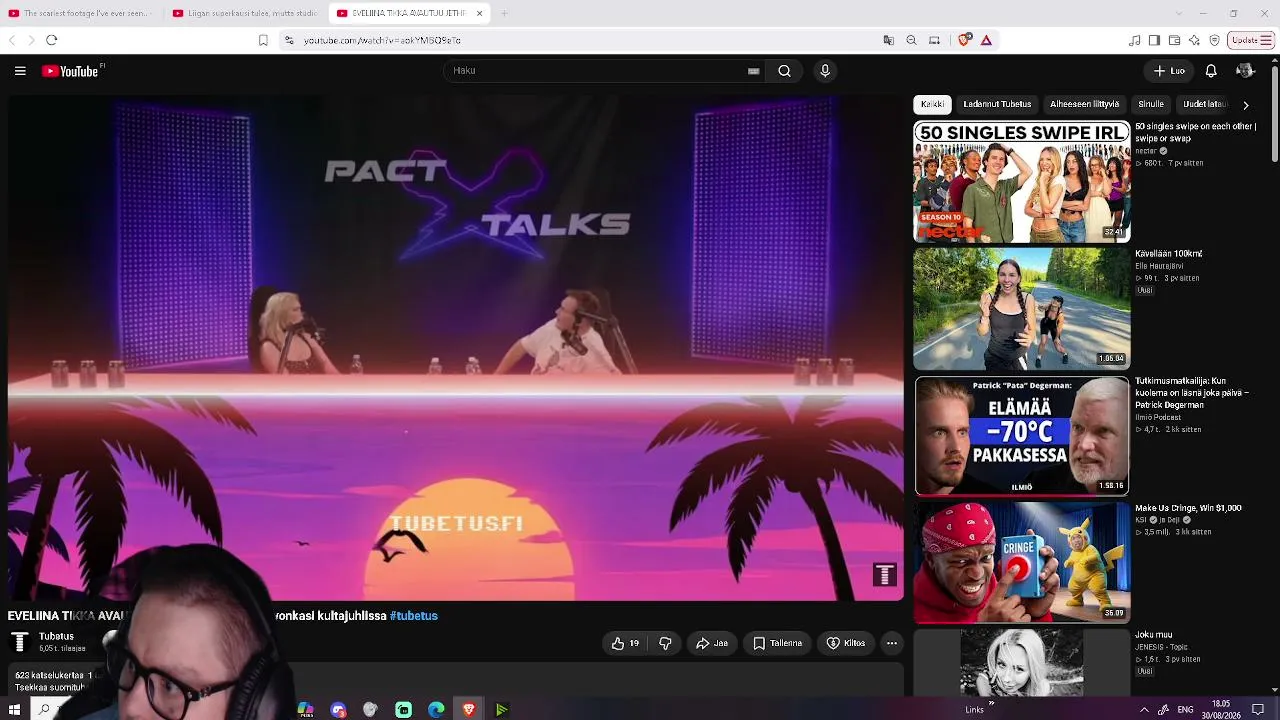Open the account avatar menu
Image resolution: width=1280 pixels, height=720 pixels.
1245,71
